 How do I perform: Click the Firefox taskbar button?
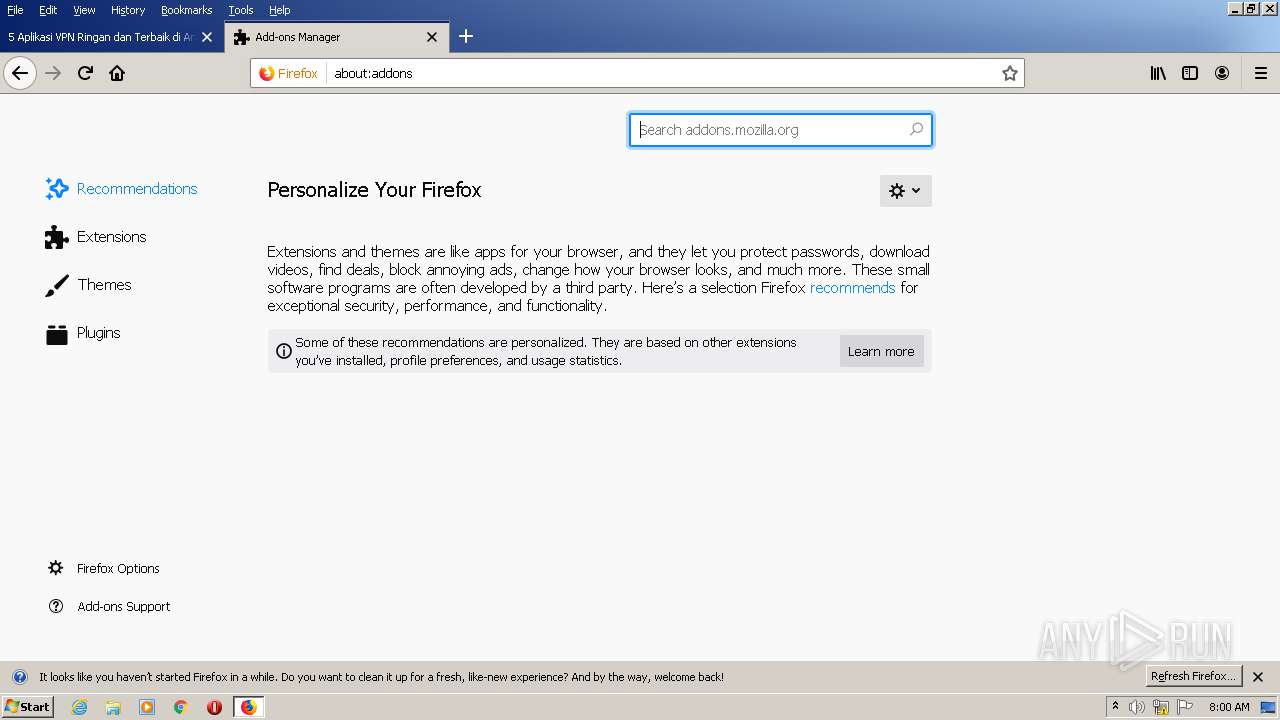pyautogui.click(x=248, y=707)
